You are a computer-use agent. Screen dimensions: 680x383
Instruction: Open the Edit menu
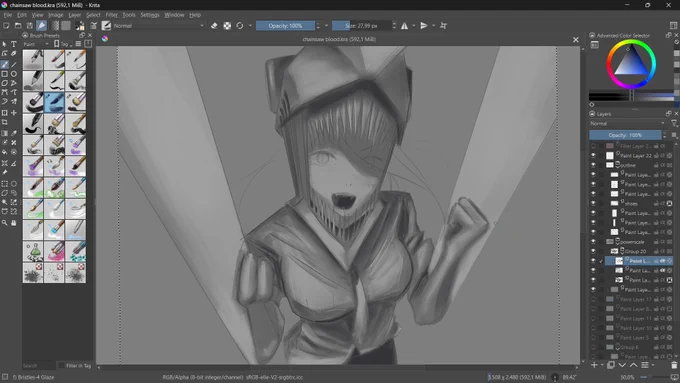tap(22, 15)
